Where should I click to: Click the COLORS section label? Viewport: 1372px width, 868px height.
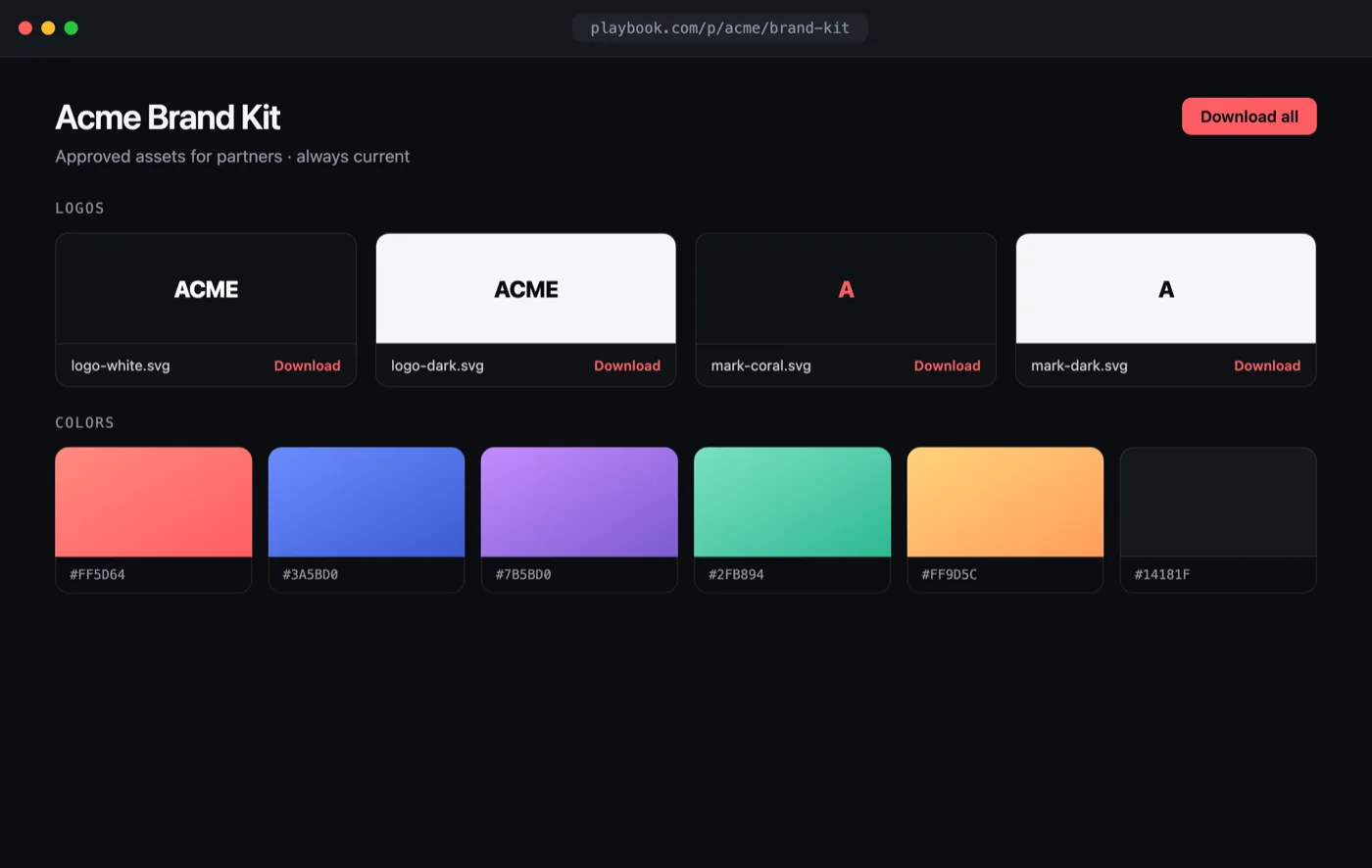point(84,422)
